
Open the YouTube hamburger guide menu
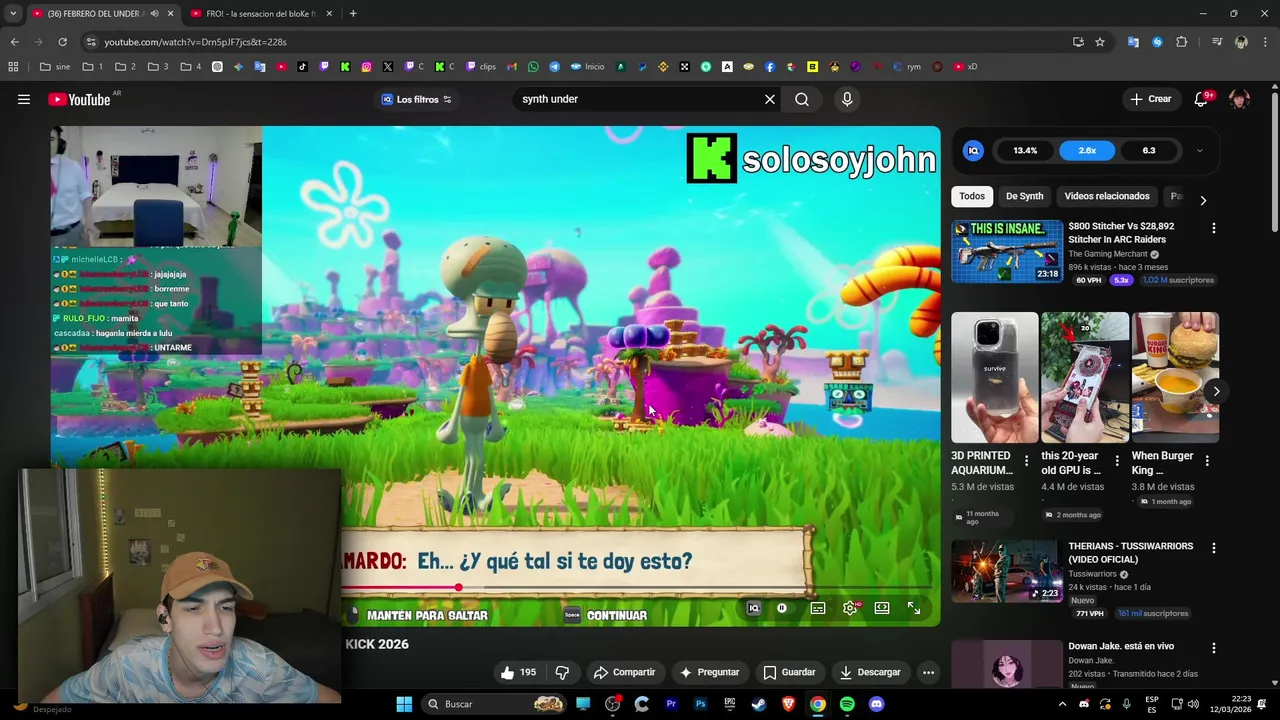coord(24,99)
